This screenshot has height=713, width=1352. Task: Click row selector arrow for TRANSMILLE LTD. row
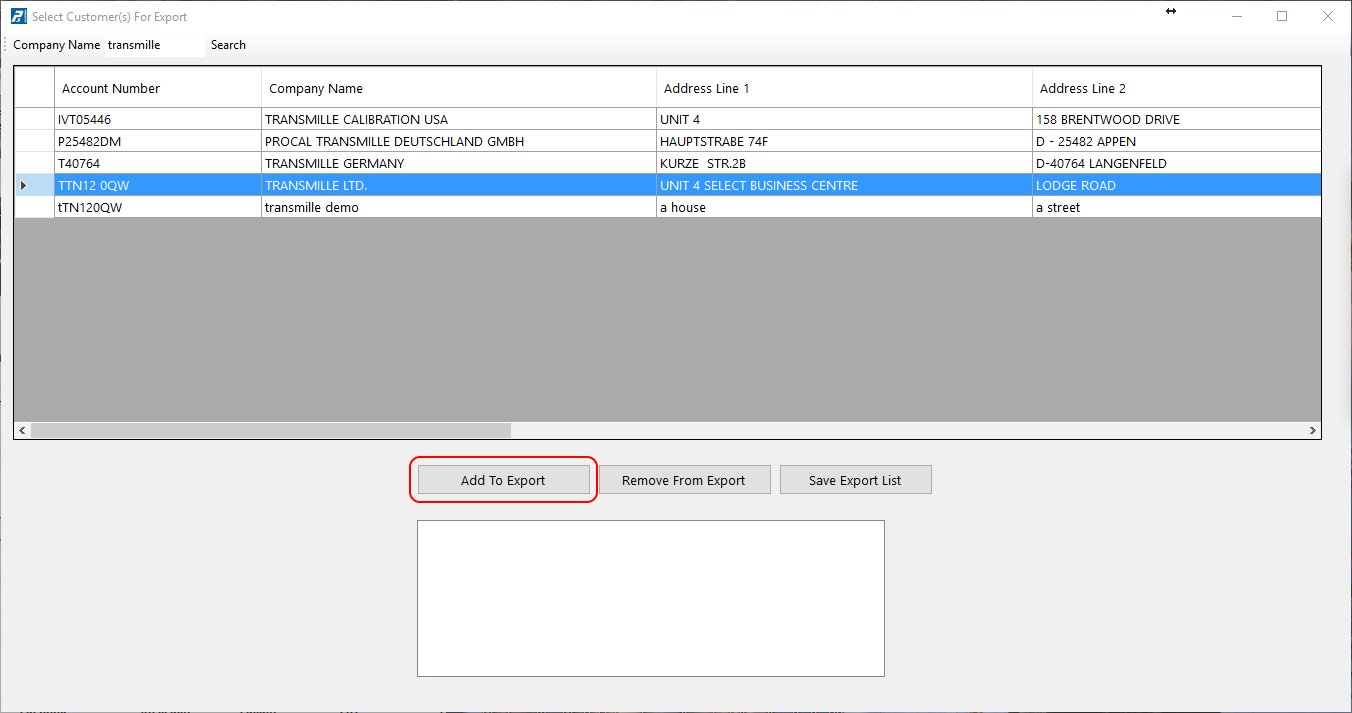tap(34, 185)
